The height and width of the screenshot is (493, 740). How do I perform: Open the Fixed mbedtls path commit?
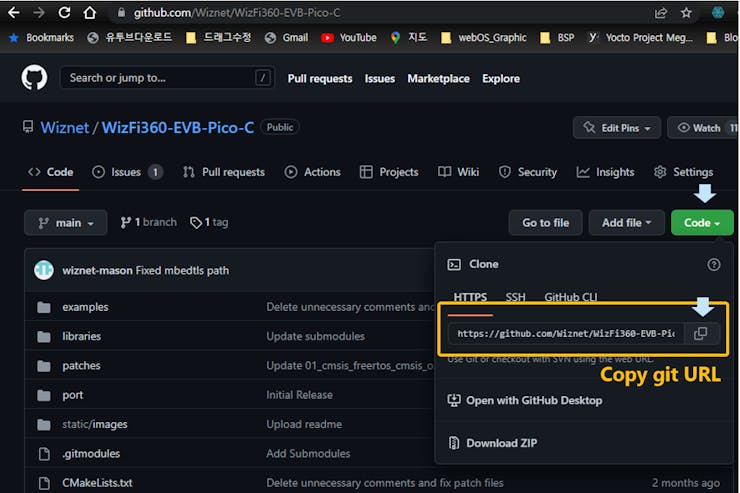[182, 270]
